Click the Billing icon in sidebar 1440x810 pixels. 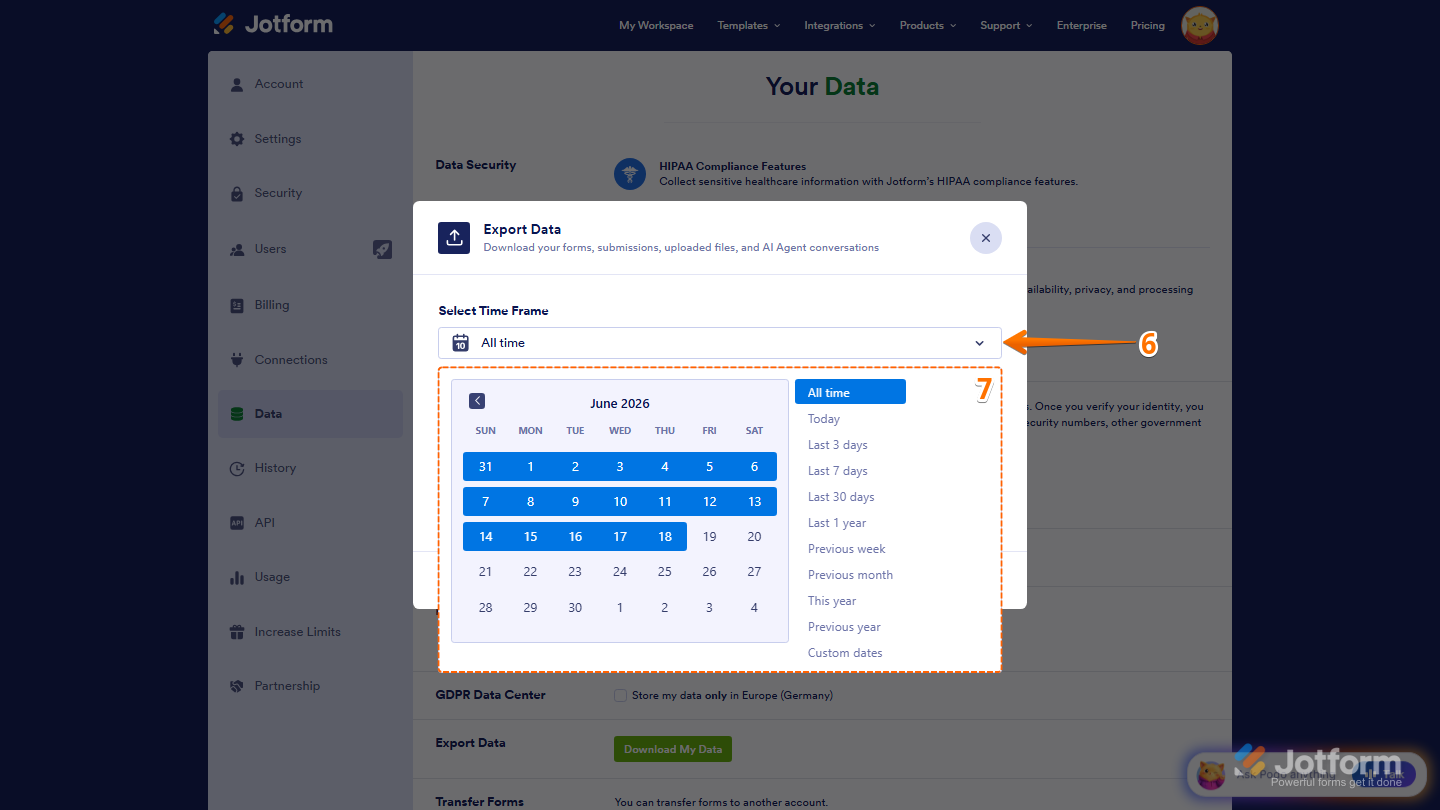point(237,306)
